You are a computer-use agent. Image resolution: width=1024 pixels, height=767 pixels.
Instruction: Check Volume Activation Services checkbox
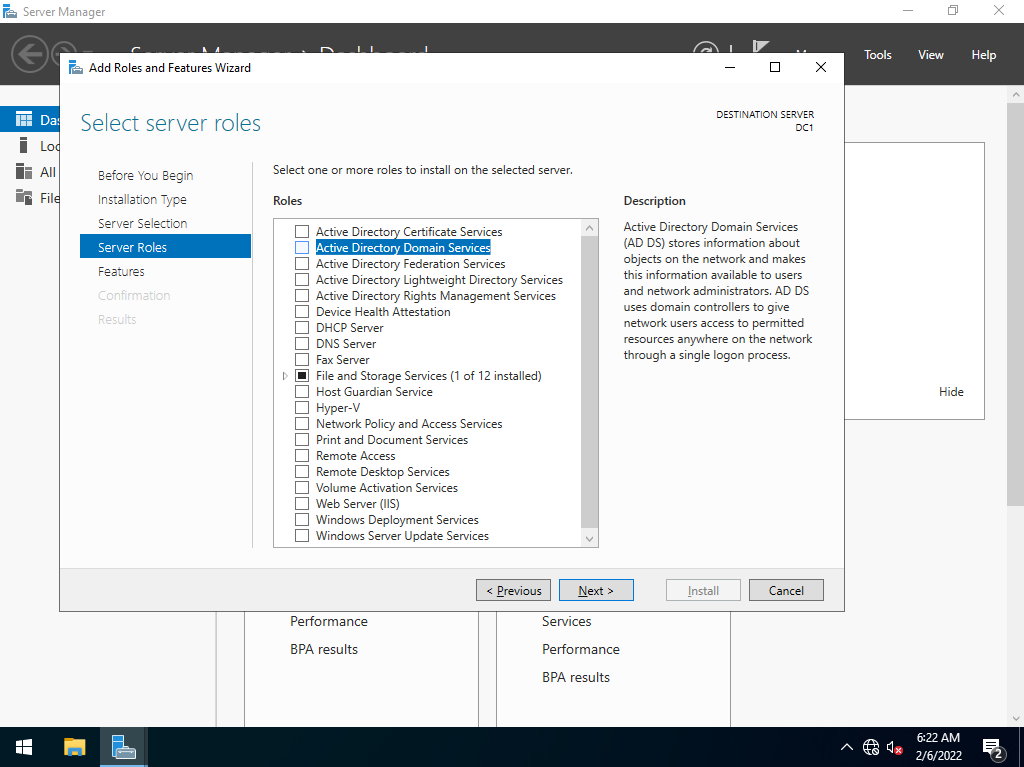click(x=302, y=487)
